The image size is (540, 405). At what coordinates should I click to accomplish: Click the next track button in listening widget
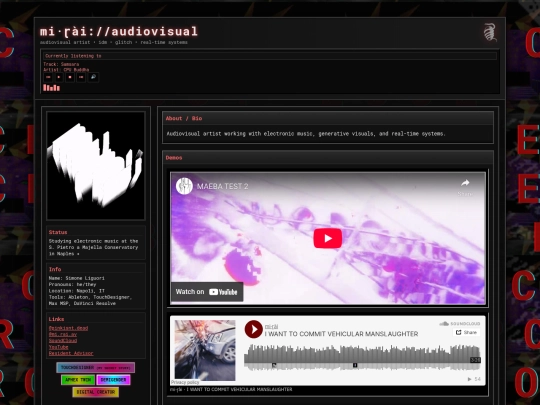coord(81,77)
